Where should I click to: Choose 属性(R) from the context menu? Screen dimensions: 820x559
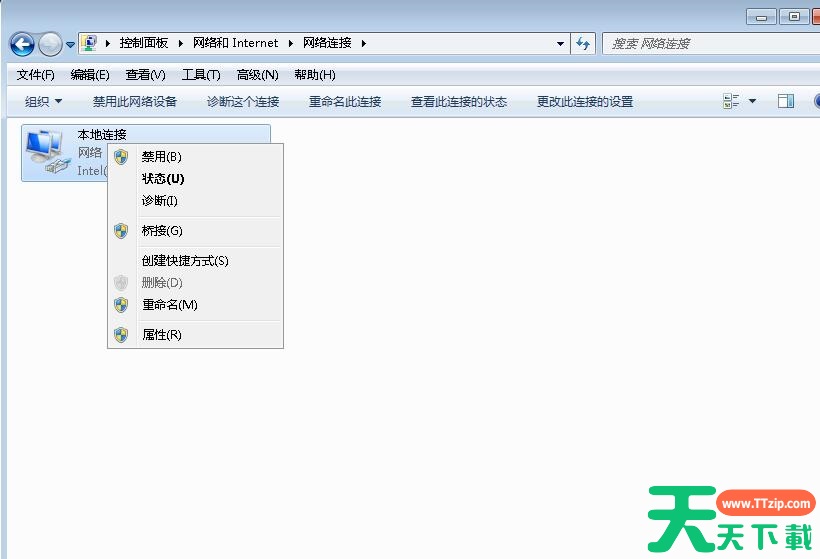click(196, 335)
